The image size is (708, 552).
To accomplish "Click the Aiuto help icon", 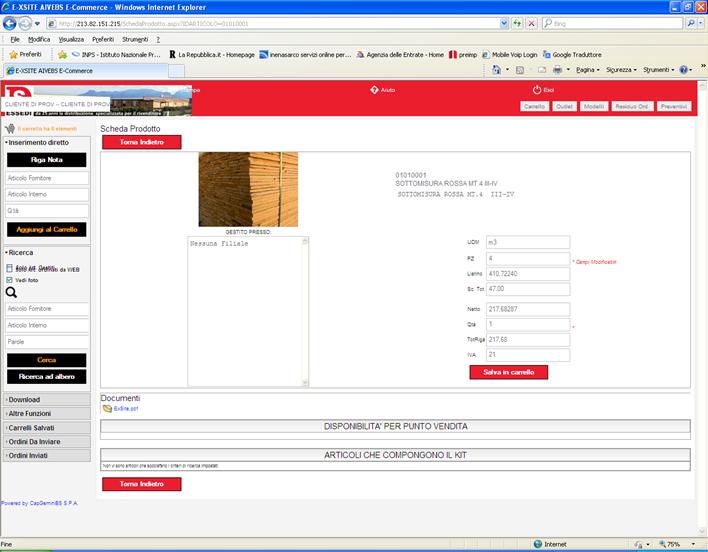I will click(x=375, y=90).
